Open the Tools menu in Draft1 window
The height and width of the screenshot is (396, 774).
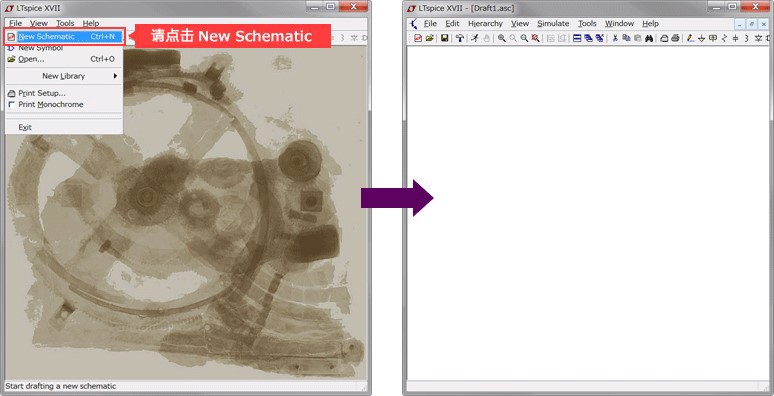587,23
